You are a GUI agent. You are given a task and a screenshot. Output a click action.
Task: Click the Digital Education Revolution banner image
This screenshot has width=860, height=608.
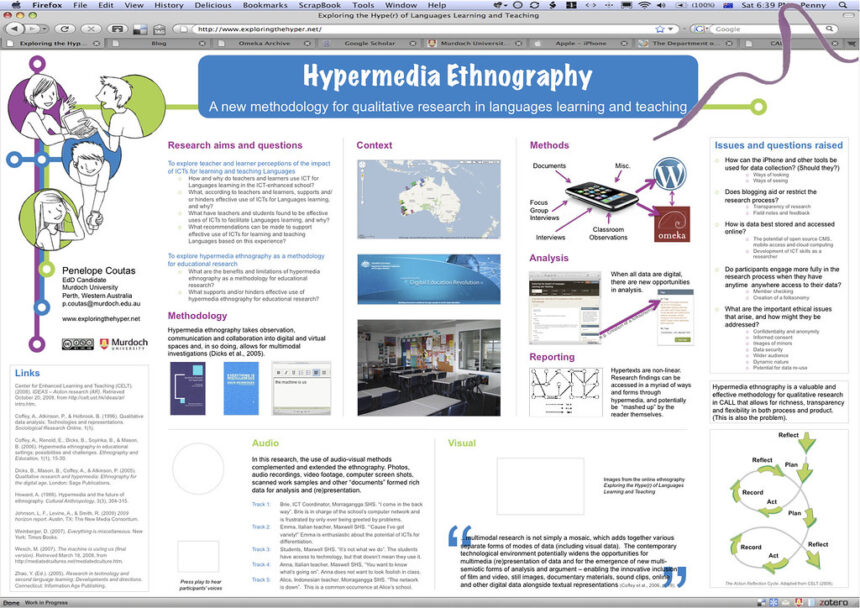pyautogui.click(x=429, y=279)
